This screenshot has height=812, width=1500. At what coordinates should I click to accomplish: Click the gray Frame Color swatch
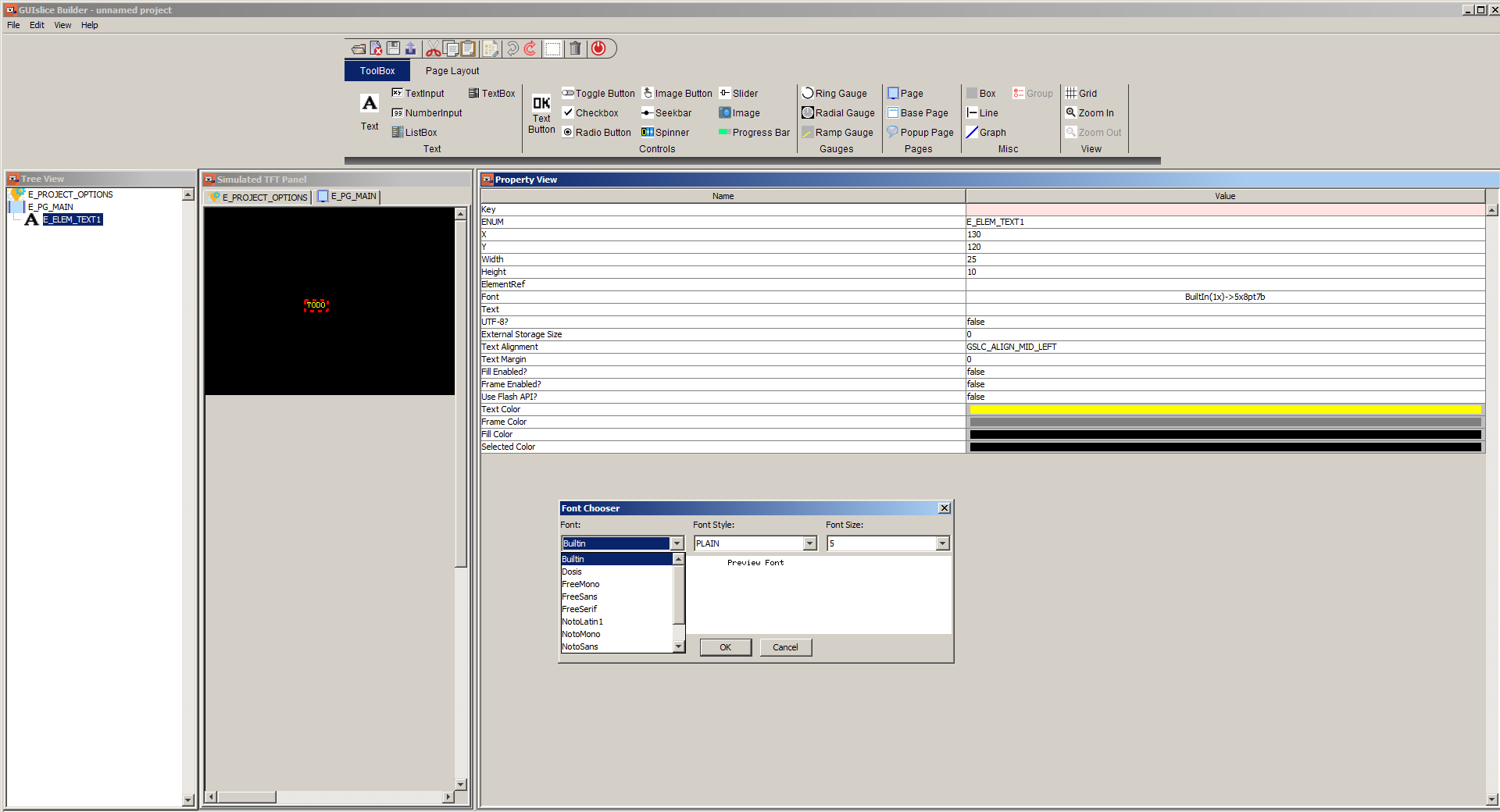tap(1225, 422)
